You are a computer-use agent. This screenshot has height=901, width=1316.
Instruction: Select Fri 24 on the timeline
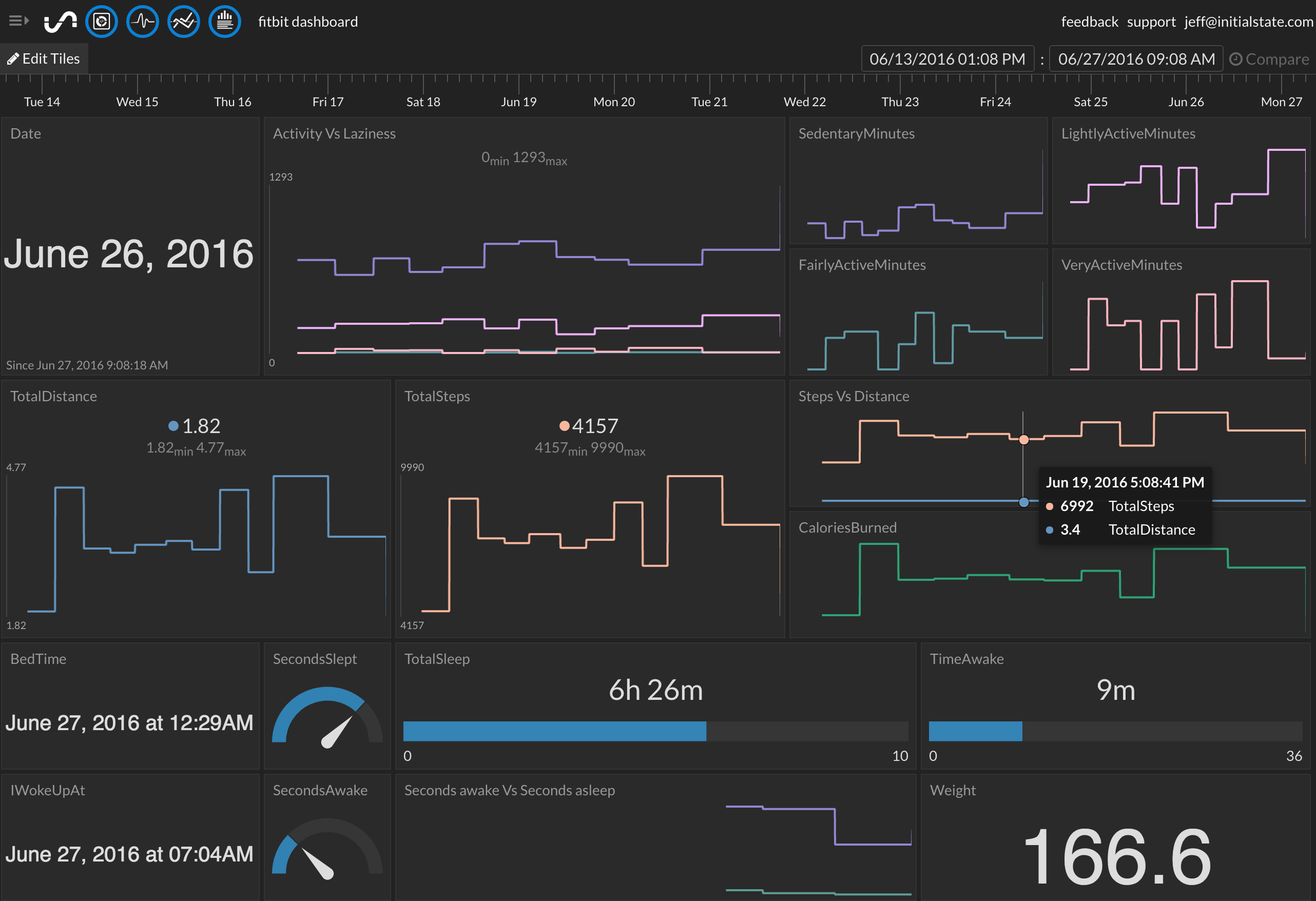[995, 101]
